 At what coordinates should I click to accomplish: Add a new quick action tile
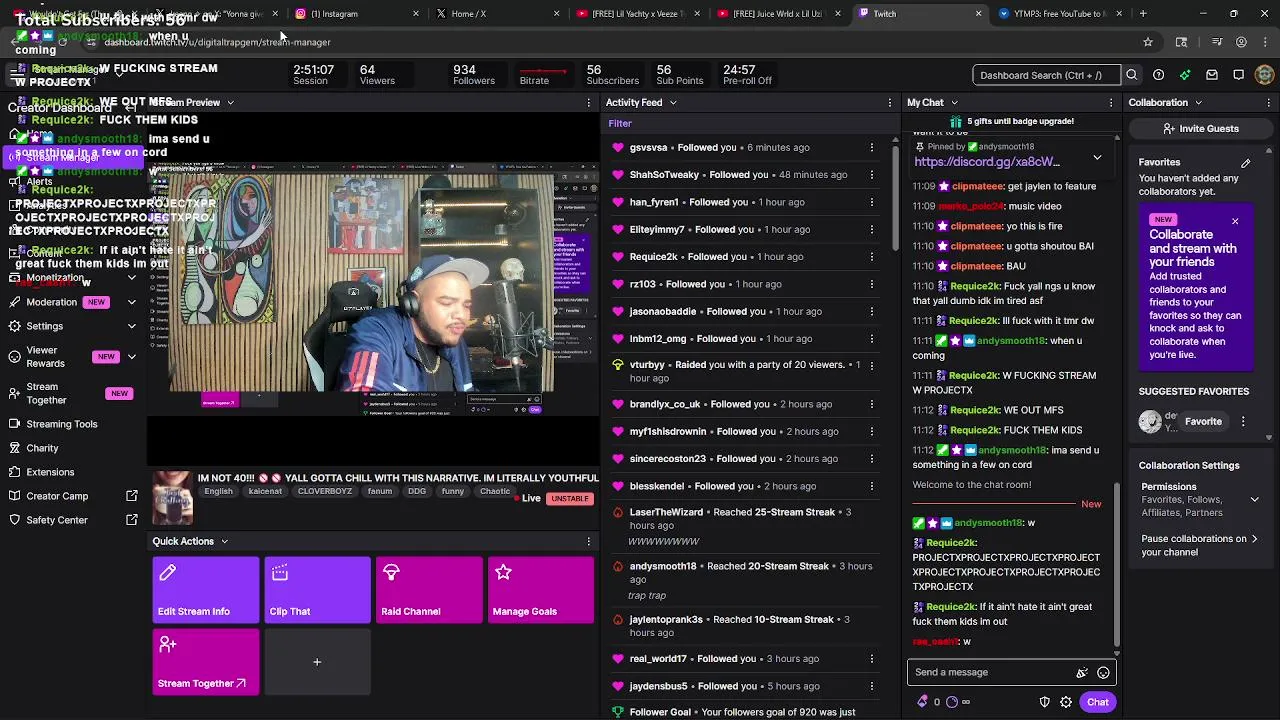317,662
